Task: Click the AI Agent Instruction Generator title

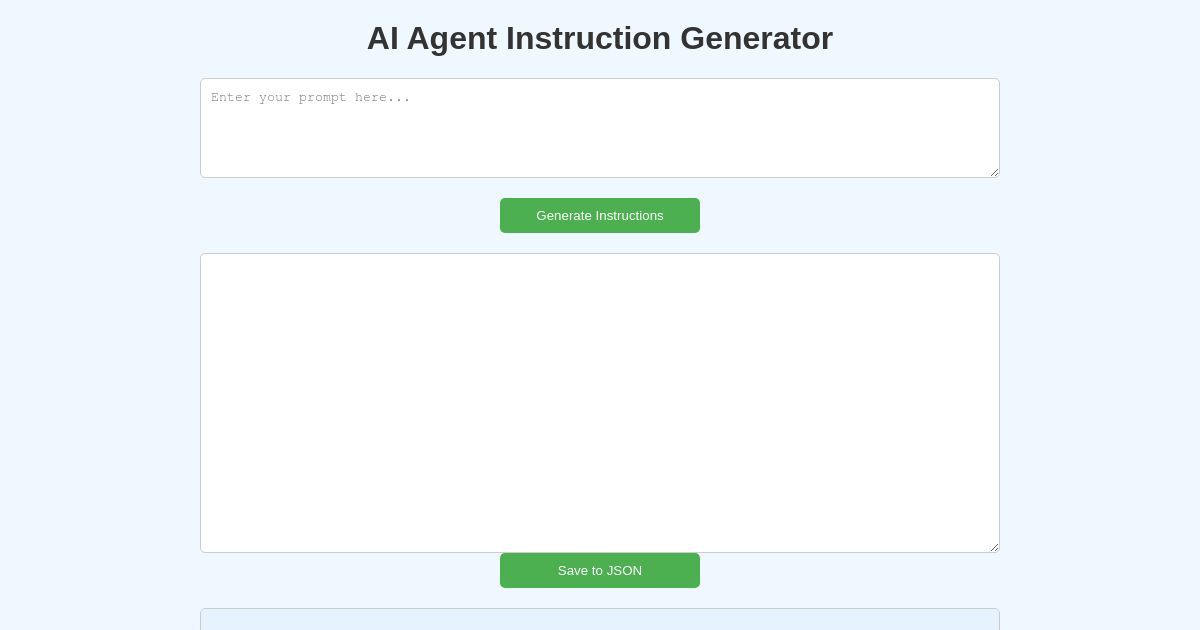Action: click(600, 38)
